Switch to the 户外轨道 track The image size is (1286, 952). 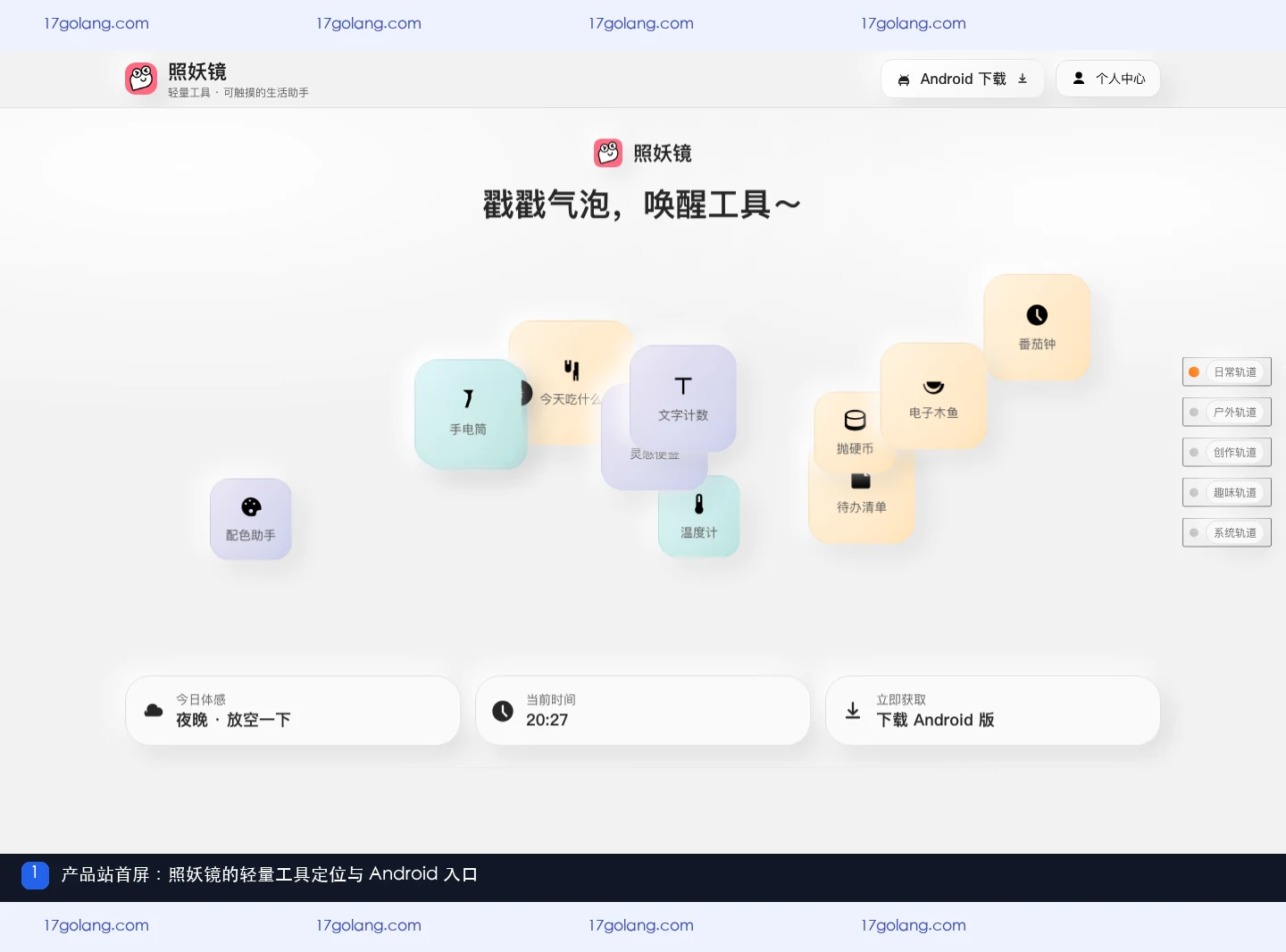[1227, 413]
